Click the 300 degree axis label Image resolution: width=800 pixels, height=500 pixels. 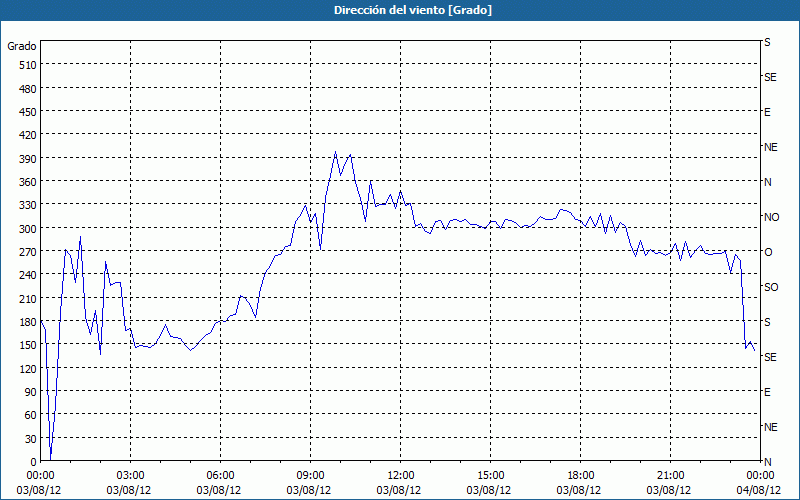coord(29,229)
